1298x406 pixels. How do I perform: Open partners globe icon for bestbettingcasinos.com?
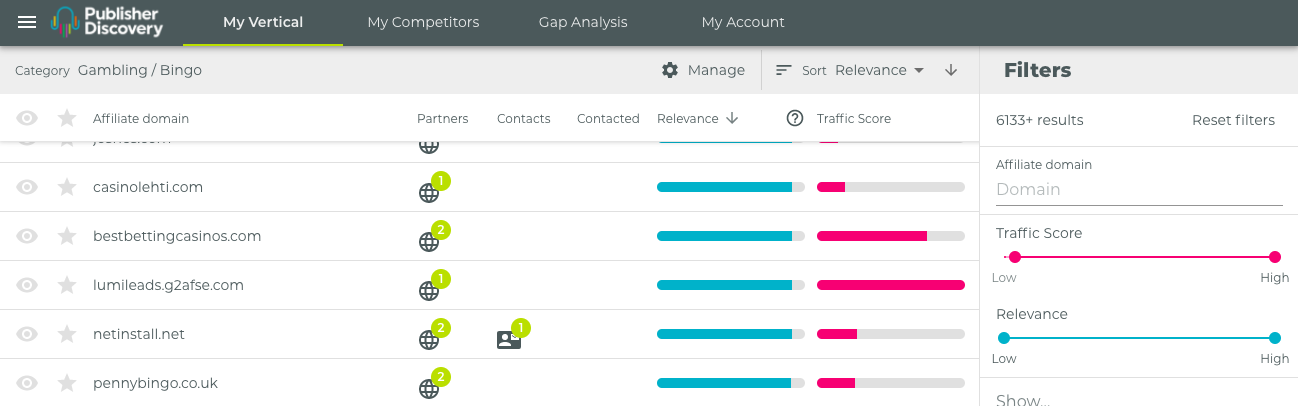(429, 241)
